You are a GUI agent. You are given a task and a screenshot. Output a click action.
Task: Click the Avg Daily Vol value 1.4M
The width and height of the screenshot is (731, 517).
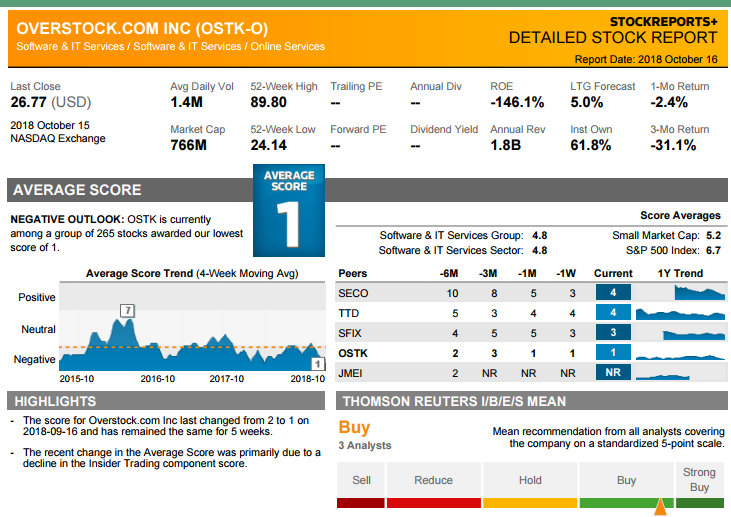tap(186, 102)
